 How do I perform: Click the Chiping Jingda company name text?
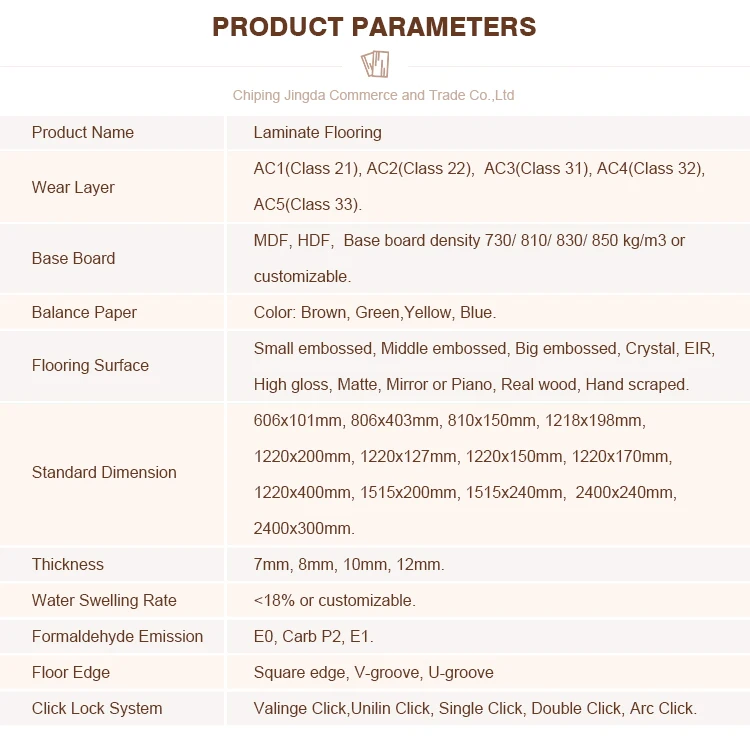(373, 96)
